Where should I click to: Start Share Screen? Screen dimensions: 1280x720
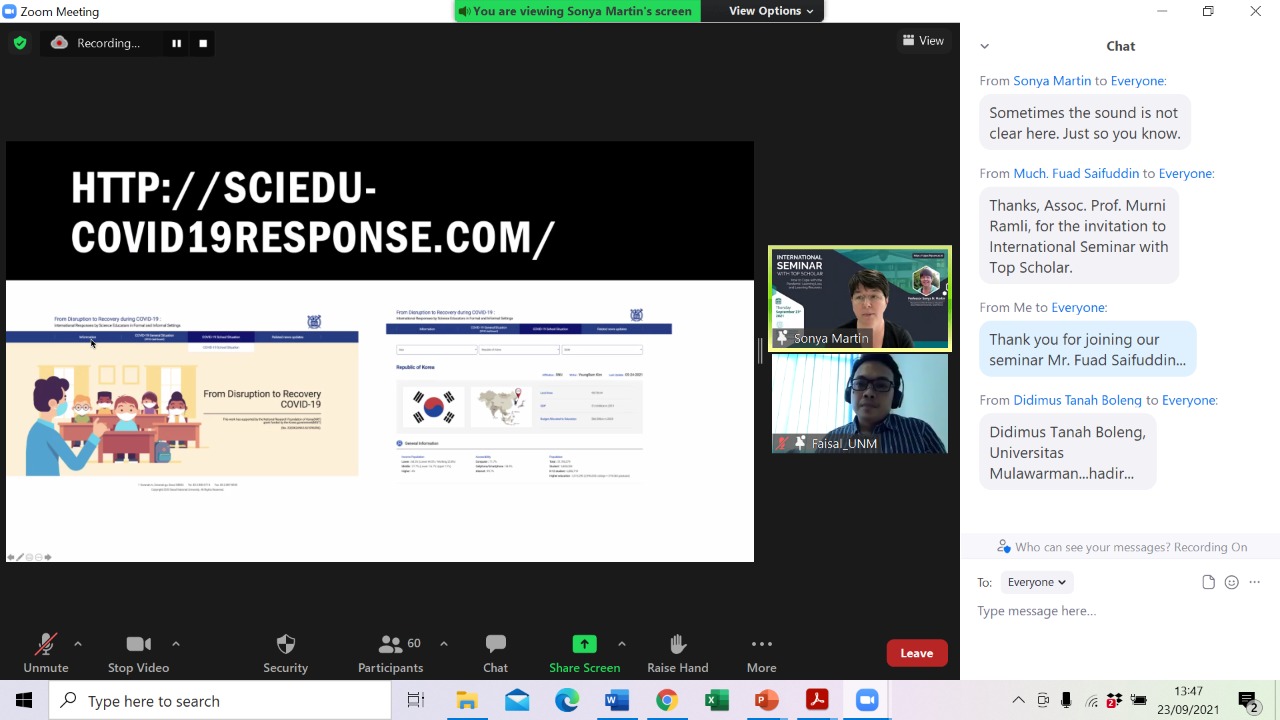[584, 653]
